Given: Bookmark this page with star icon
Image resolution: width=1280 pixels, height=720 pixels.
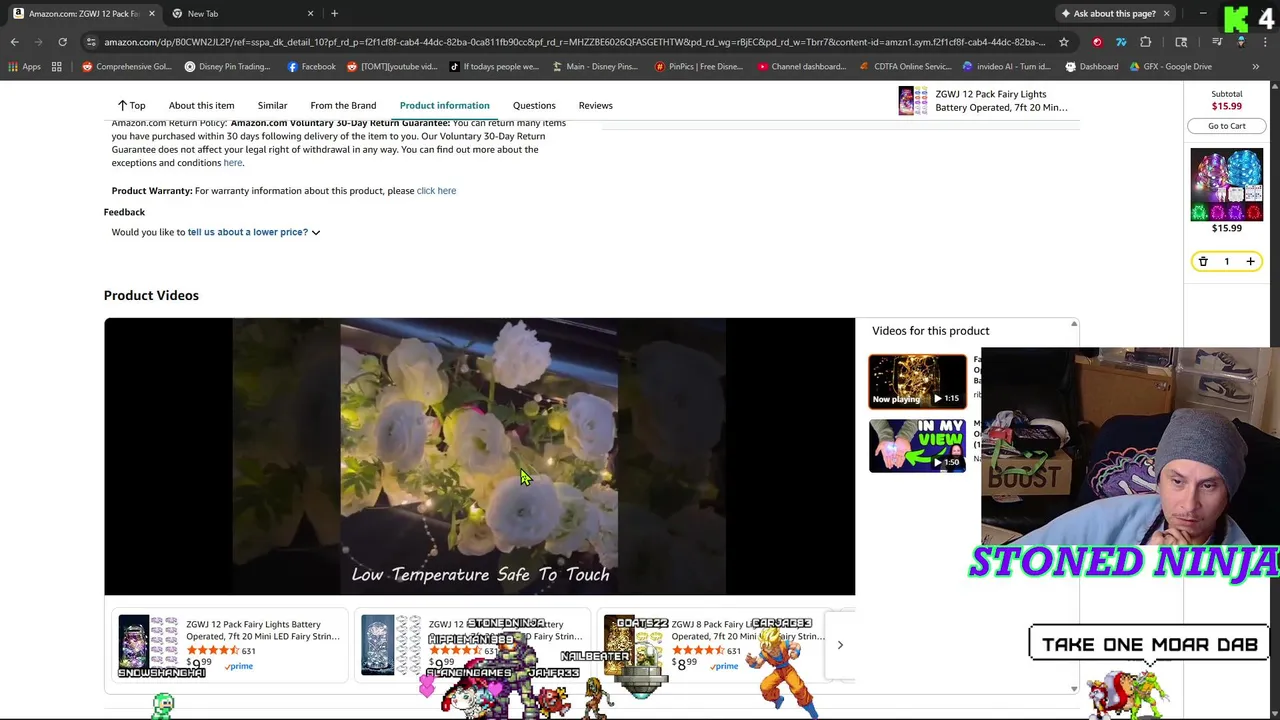Looking at the screenshot, I should click(x=1064, y=42).
